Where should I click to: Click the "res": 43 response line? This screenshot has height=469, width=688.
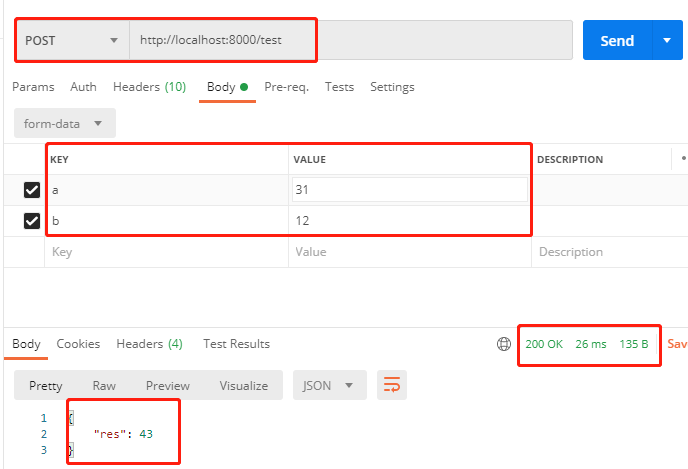click(x=123, y=434)
